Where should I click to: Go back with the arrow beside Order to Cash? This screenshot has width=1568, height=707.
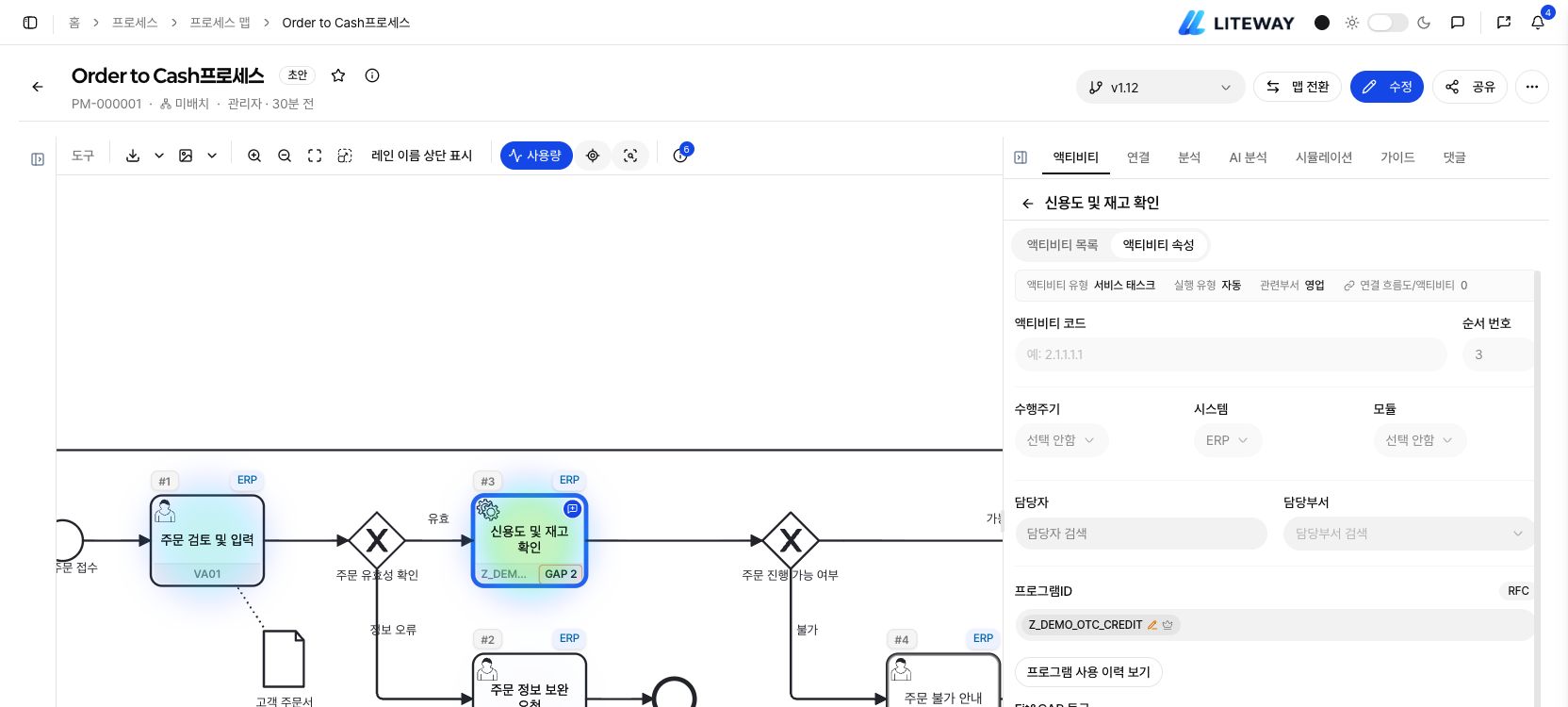38,87
